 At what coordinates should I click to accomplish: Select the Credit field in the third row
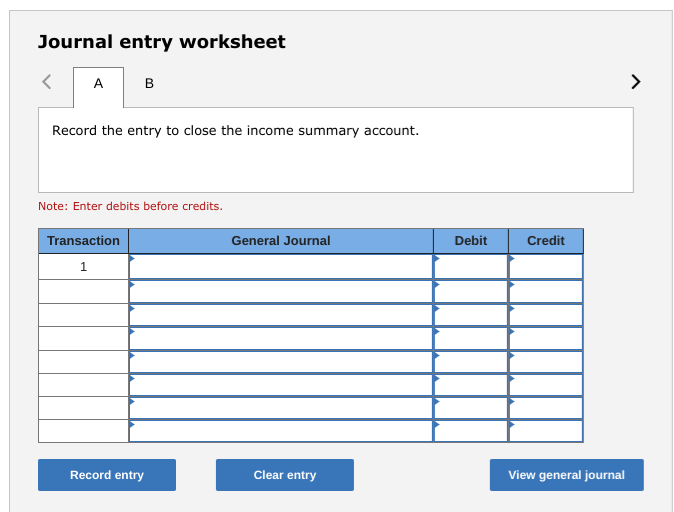546,315
